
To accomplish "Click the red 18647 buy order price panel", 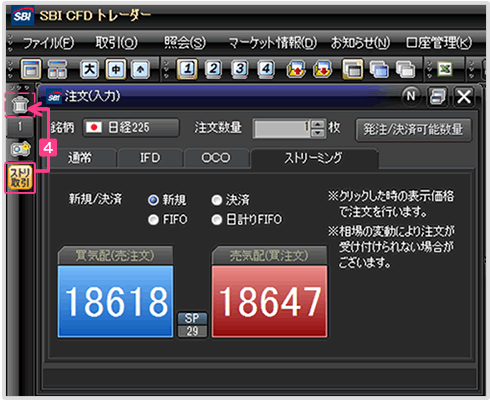I will point(269,301).
